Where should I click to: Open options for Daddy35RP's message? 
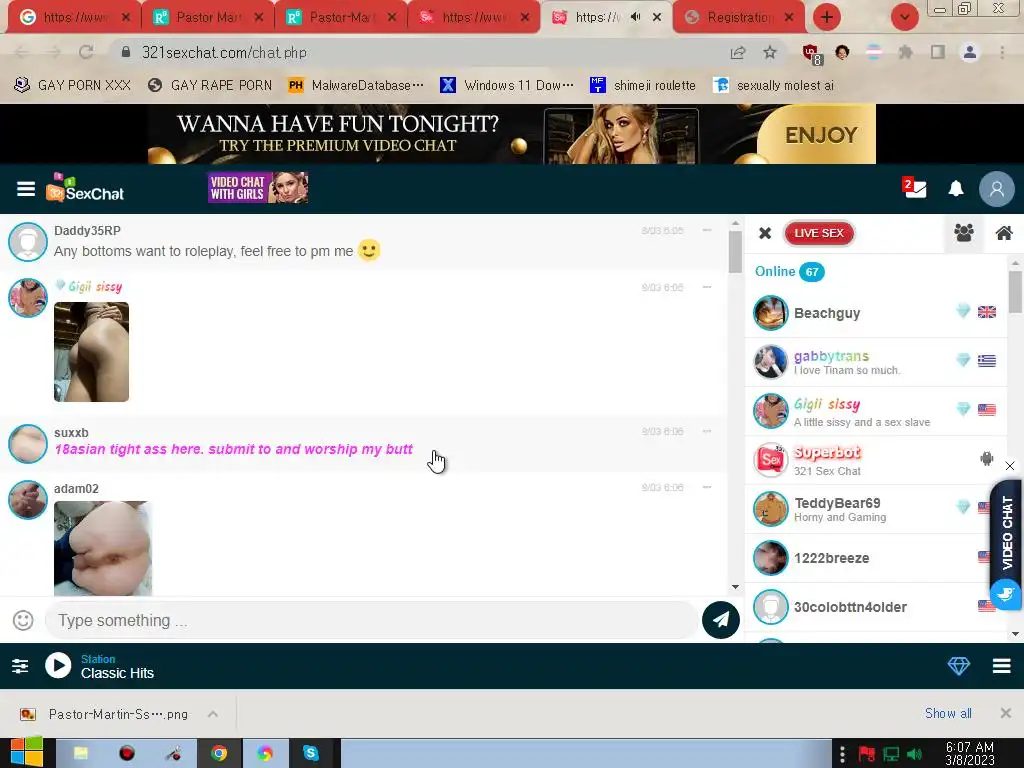pos(707,230)
